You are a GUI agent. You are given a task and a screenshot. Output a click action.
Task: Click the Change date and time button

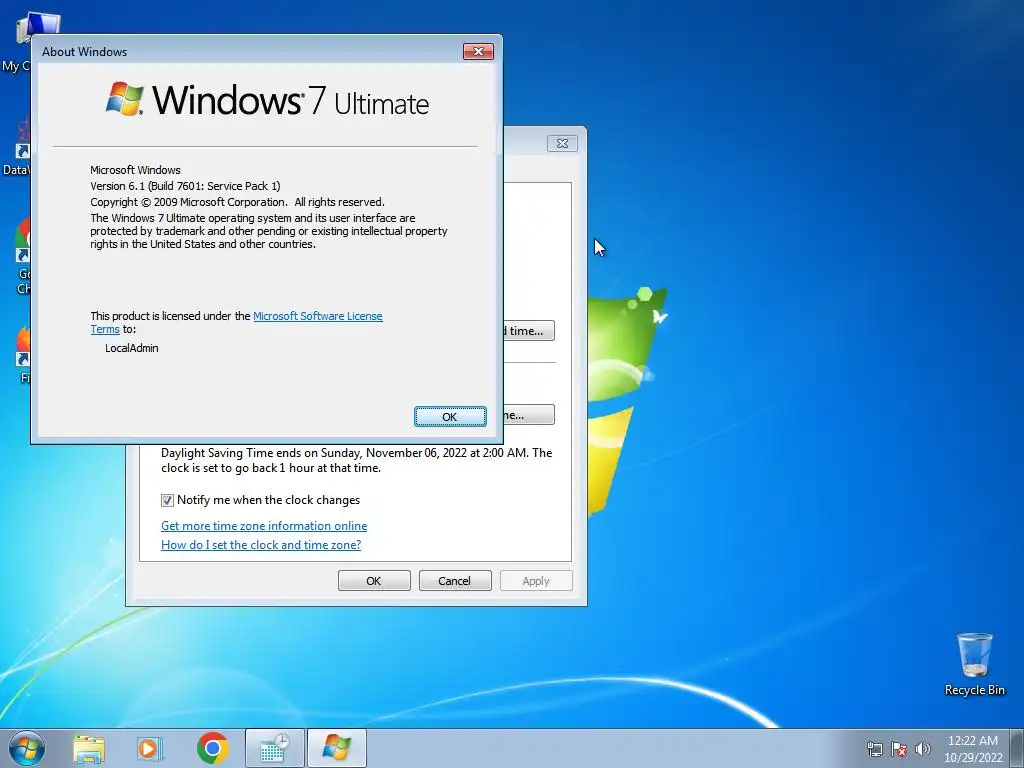(x=528, y=330)
